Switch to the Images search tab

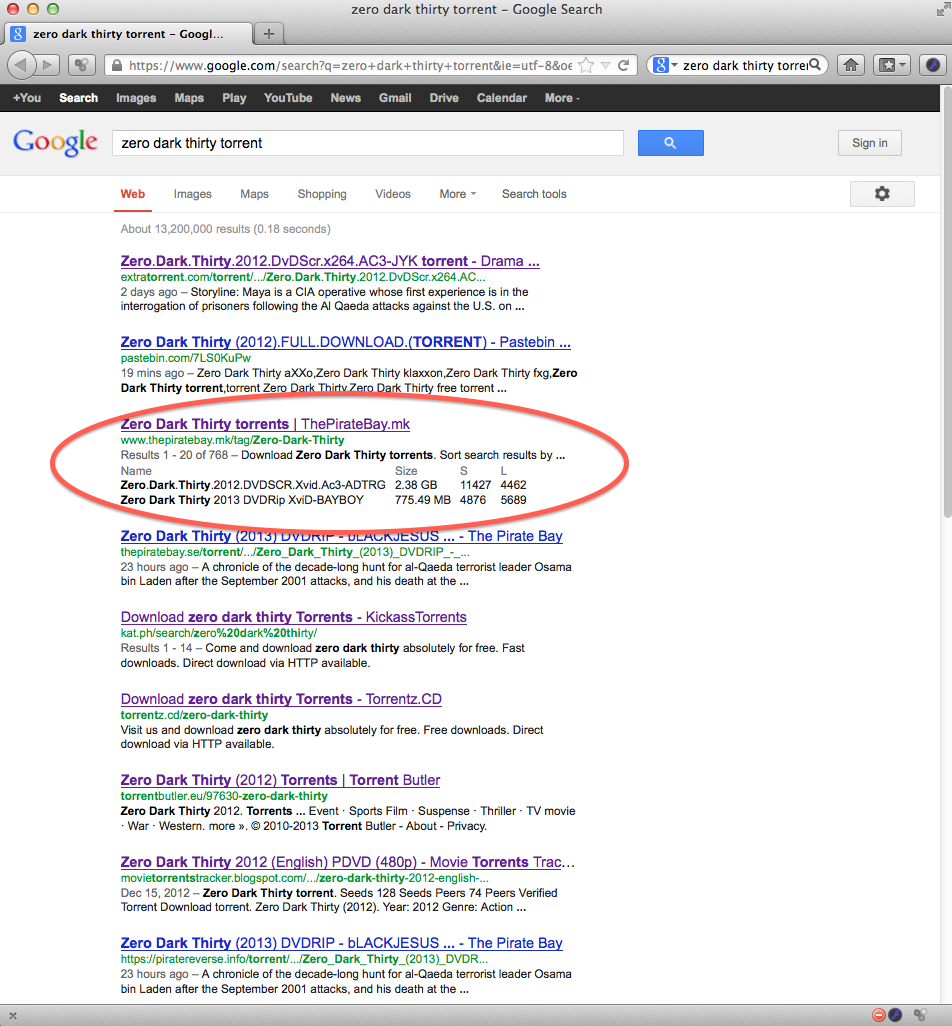click(192, 194)
